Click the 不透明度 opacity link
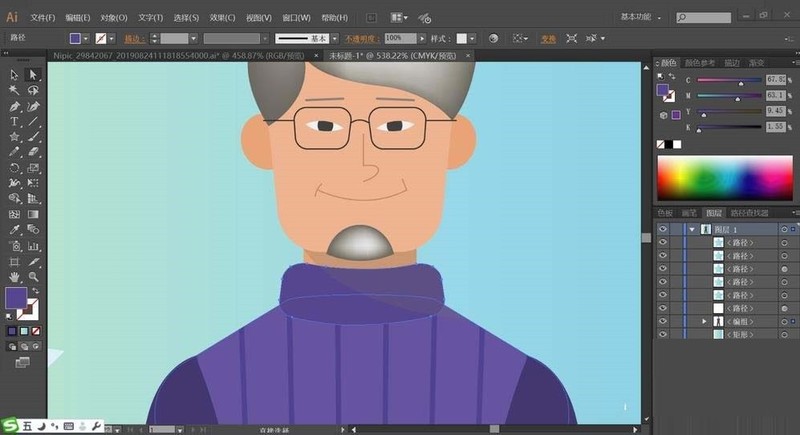 [361, 39]
